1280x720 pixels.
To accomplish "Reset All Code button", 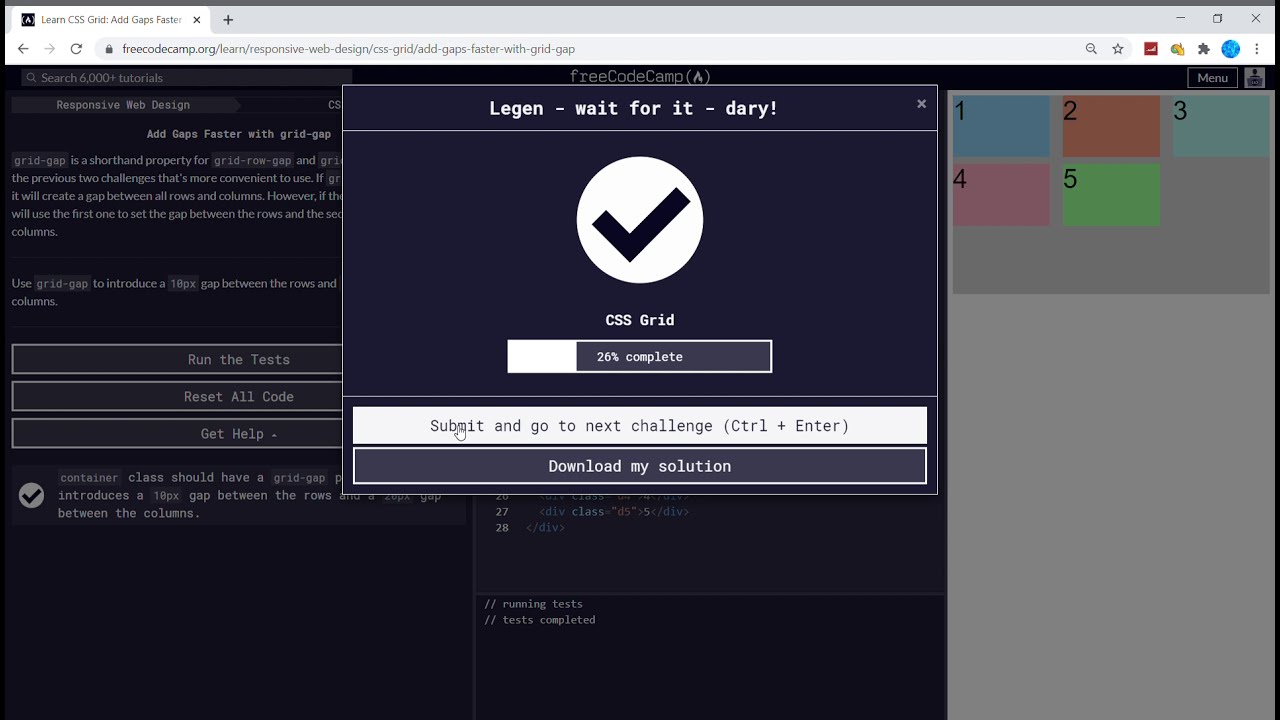I will coord(238,397).
